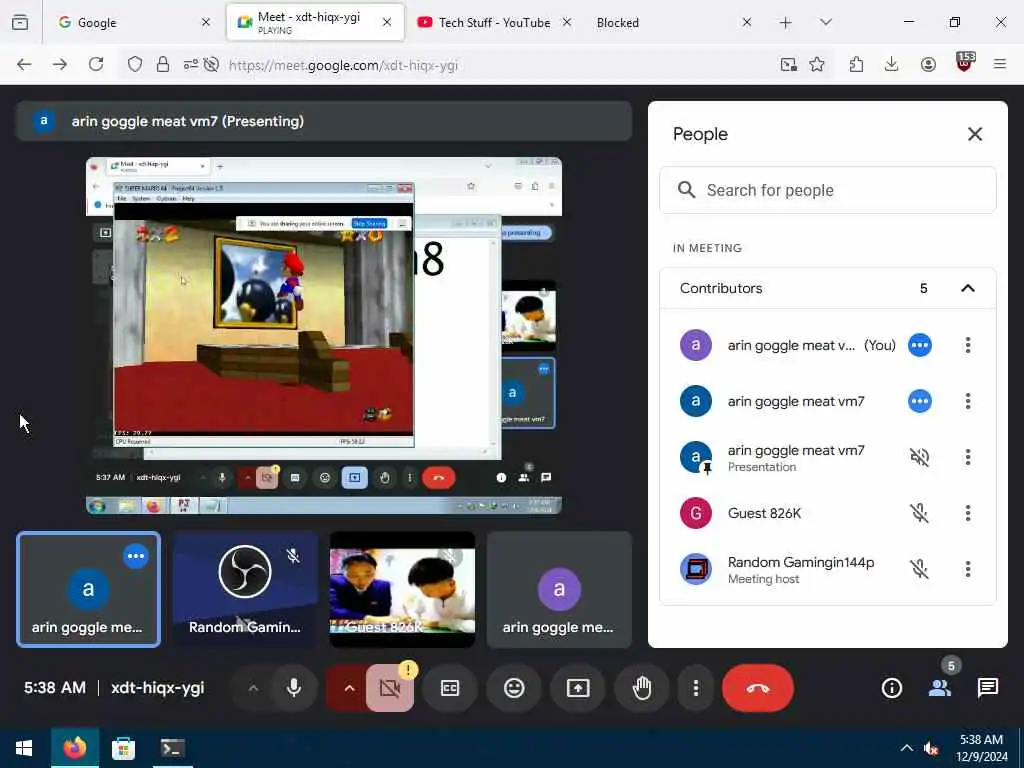1024x768 pixels.
Task: Open Firefox View icon at tab bar start
Action: pyautogui.click(x=20, y=23)
